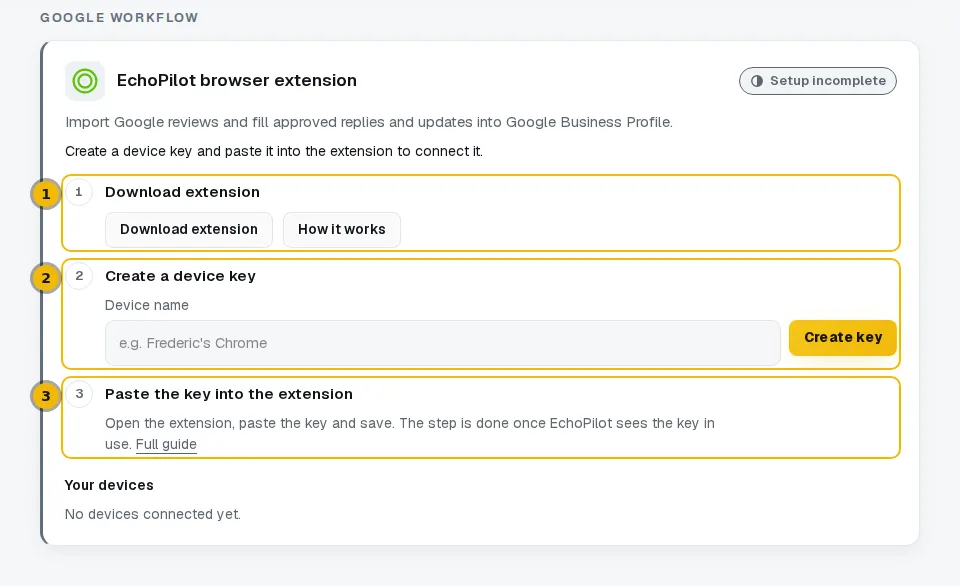Click the Import Google reviews description text
The width and height of the screenshot is (960, 586).
pyautogui.click(x=369, y=122)
